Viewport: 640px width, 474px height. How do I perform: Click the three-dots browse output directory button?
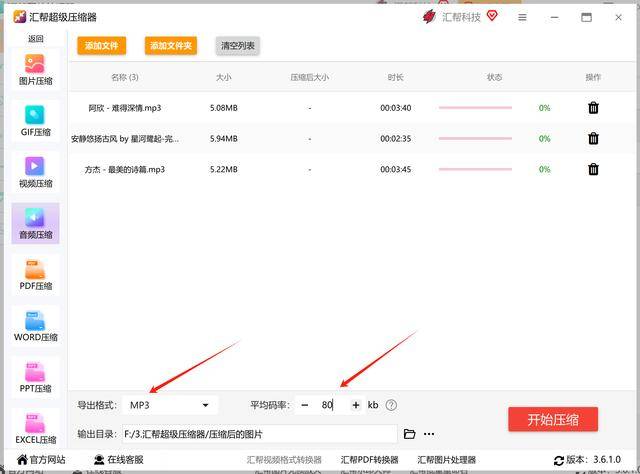point(429,434)
